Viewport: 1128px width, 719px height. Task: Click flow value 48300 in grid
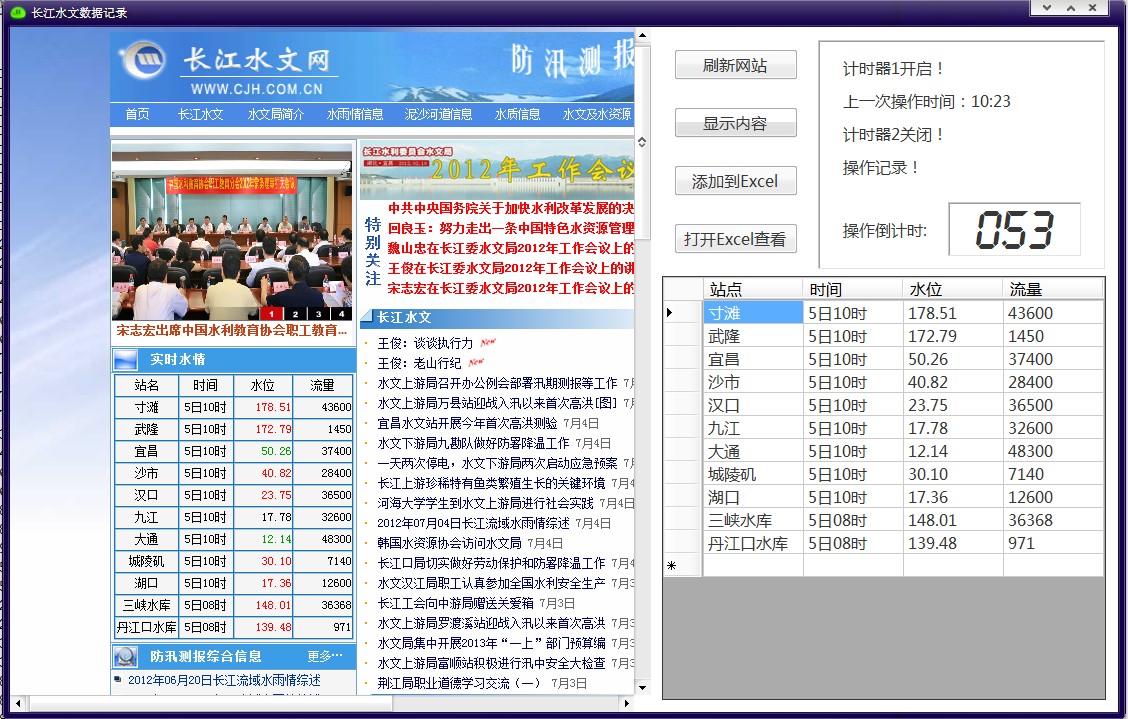(1052, 451)
